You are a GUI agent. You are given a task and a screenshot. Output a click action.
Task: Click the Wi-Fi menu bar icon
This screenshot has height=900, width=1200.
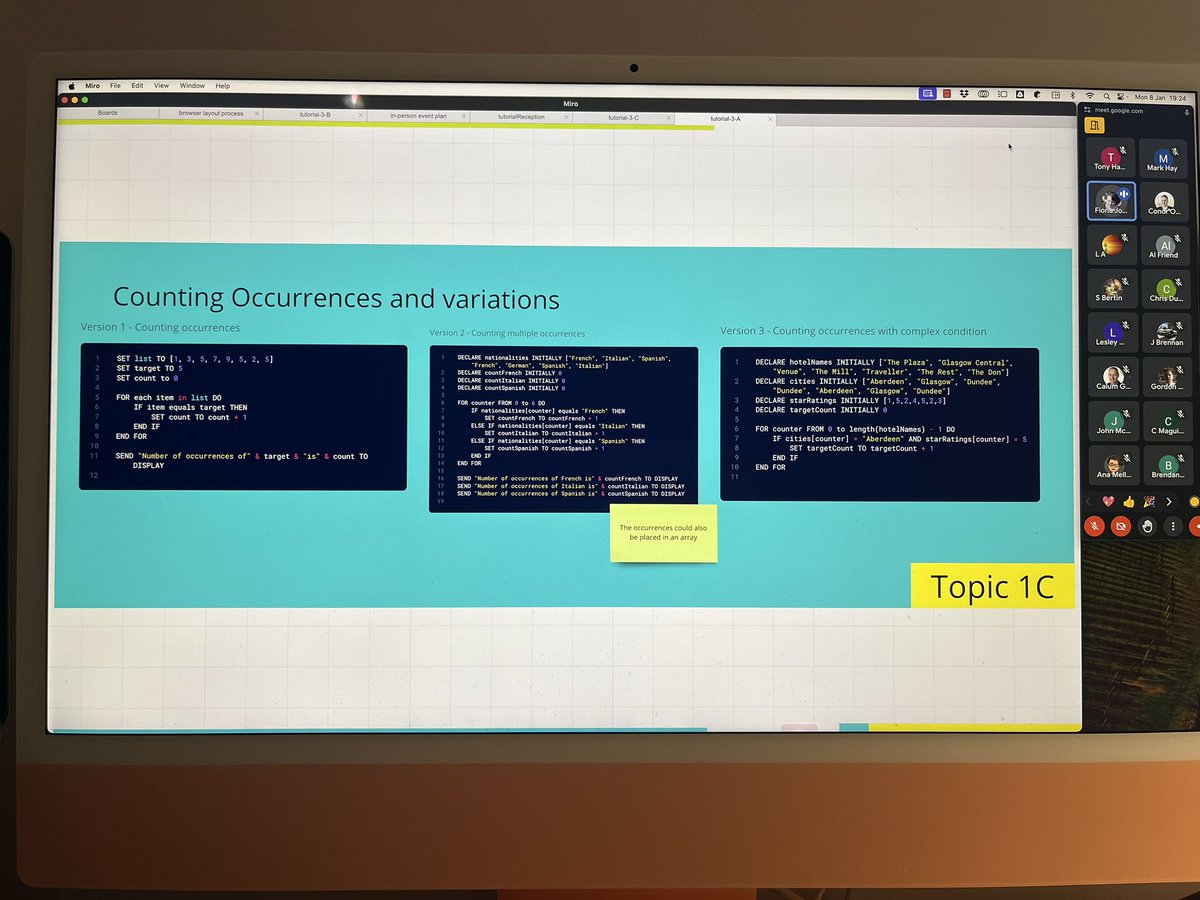1089,94
